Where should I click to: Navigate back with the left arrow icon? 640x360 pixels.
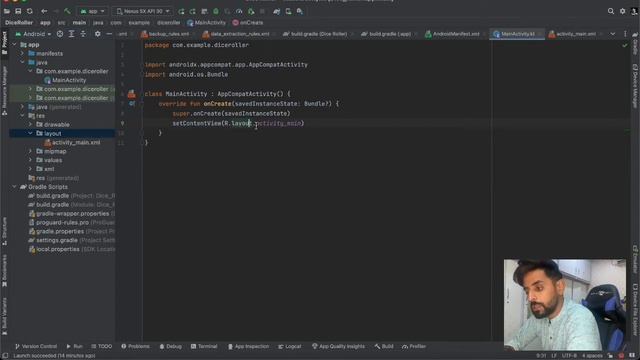click(44, 11)
